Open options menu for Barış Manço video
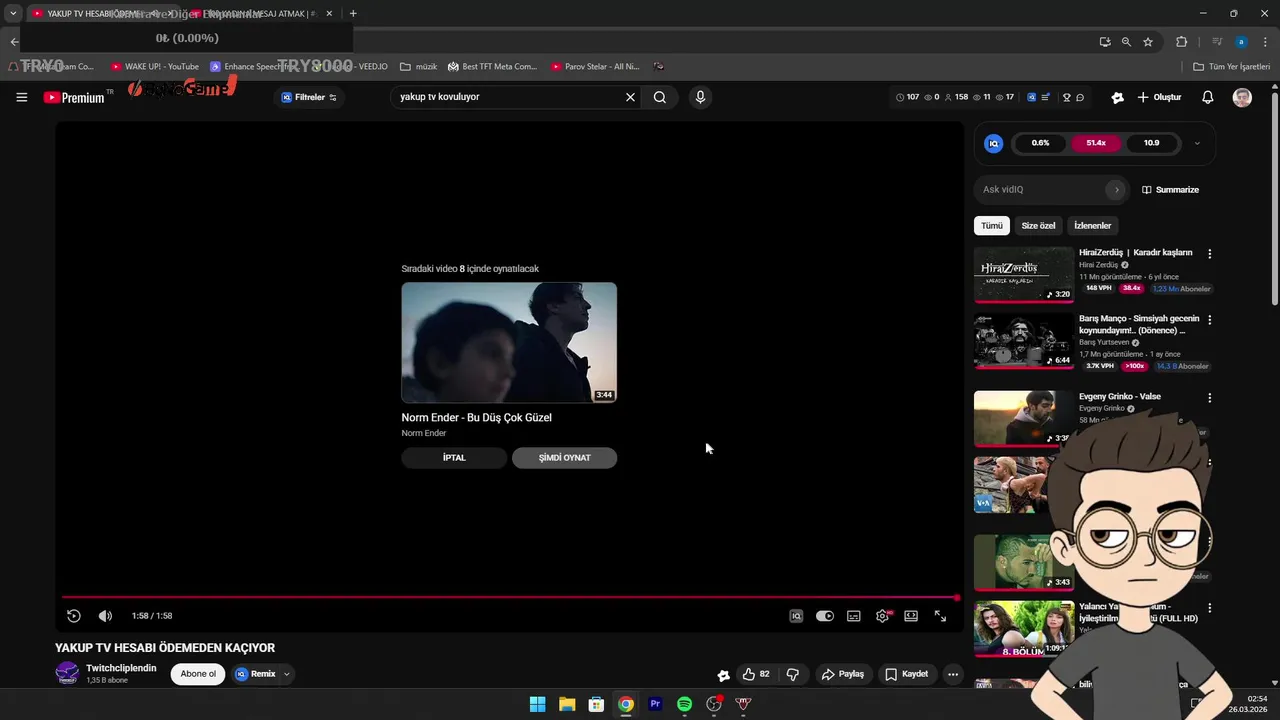The width and height of the screenshot is (1280, 720). pyautogui.click(x=1209, y=320)
